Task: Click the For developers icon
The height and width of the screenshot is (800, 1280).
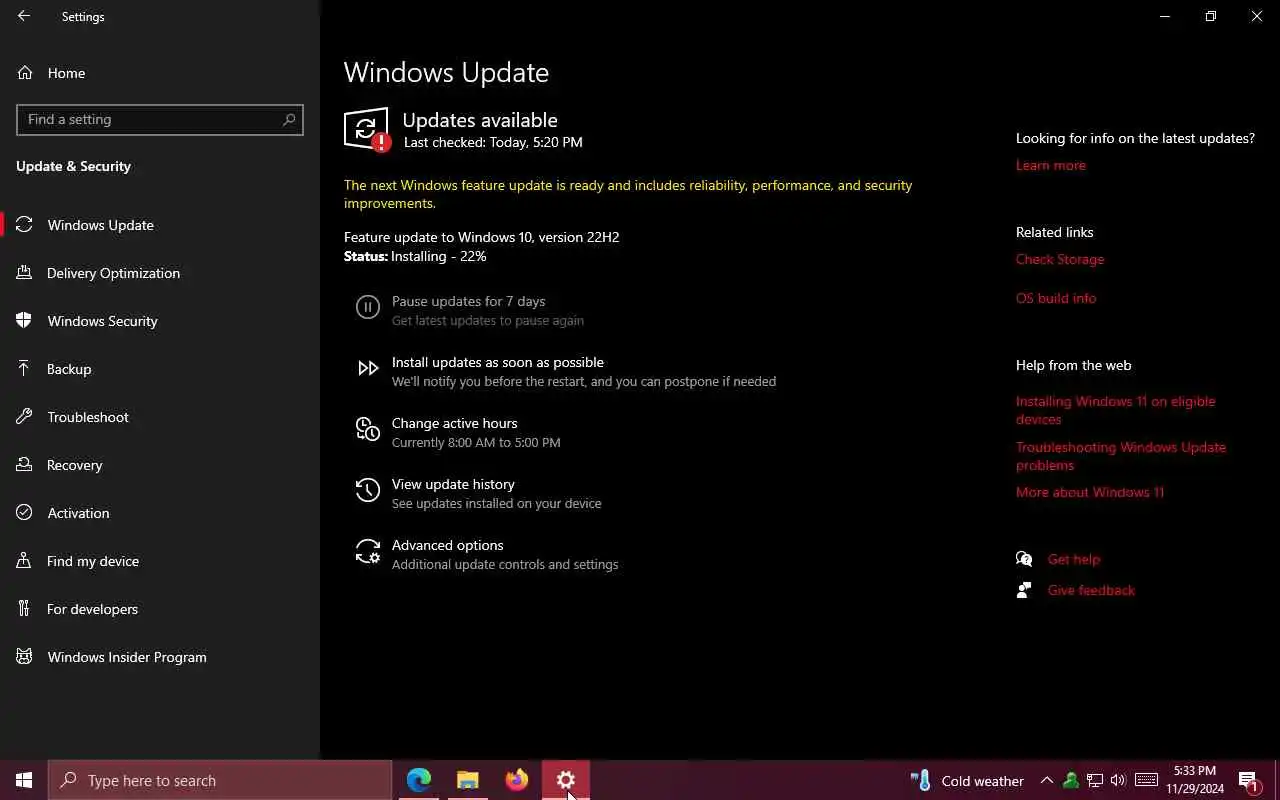Action: click(x=25, y=609)
